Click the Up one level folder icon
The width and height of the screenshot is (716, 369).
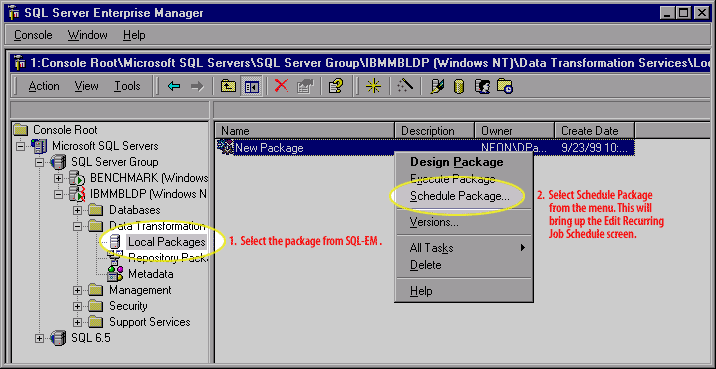(228, 86)
